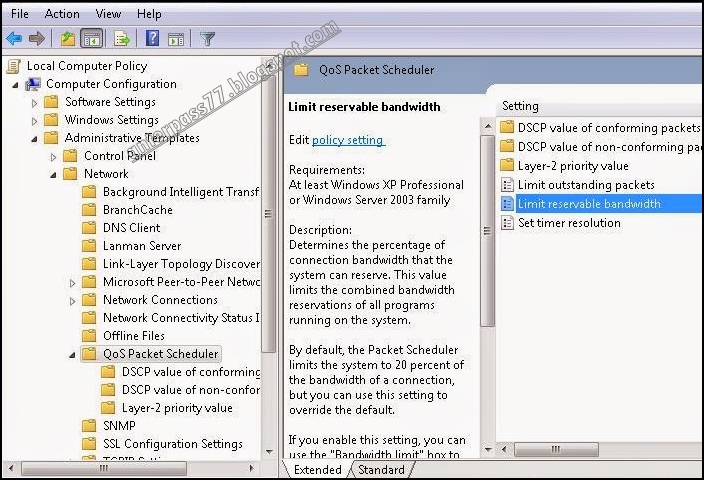The width and height of the screenshot is (704, 480).
Task: Select 'Limit outstanding packets' setting
Action: [x=586, y=185]
